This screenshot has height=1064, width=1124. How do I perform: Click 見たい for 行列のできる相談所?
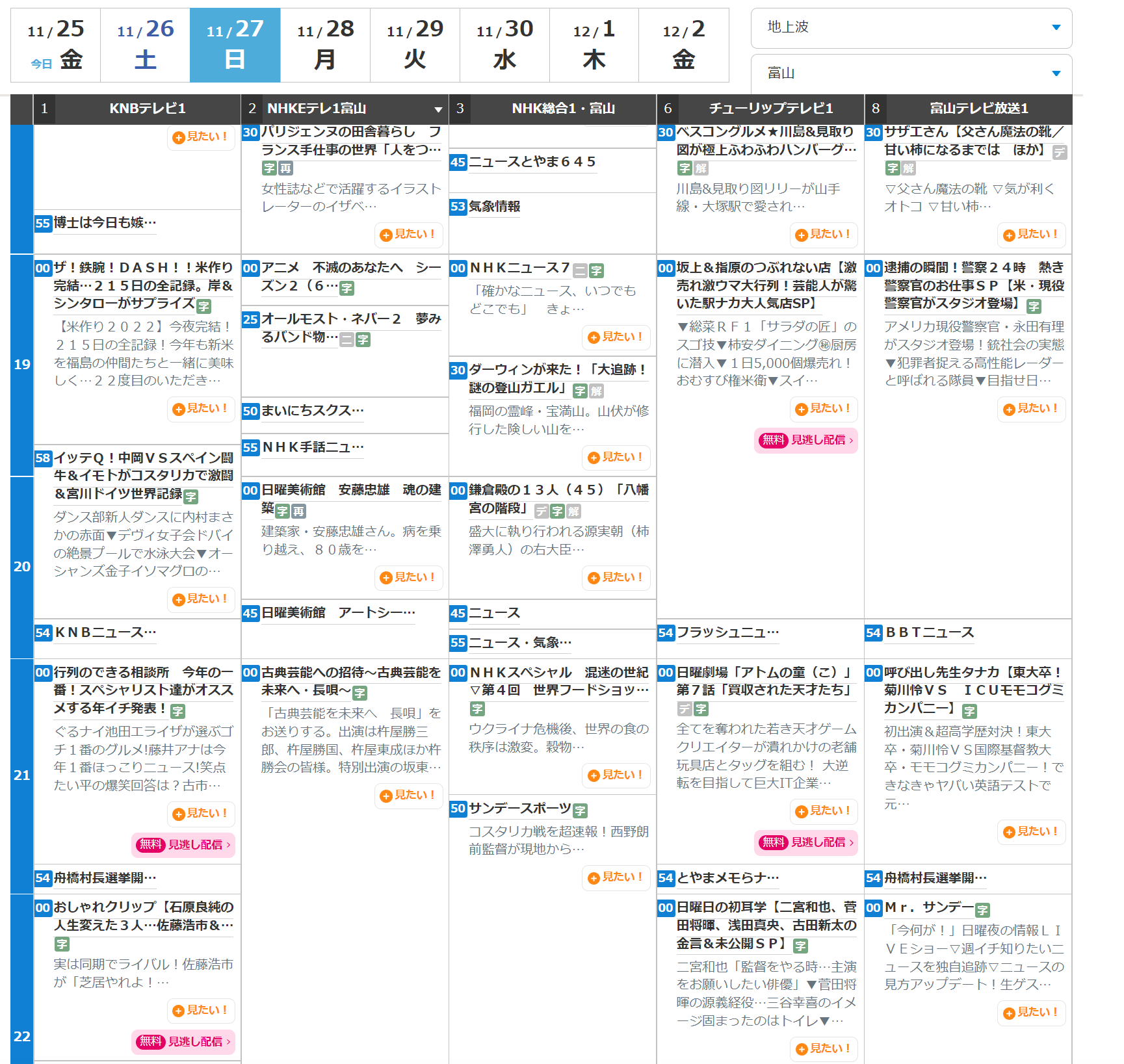(201, 814)
